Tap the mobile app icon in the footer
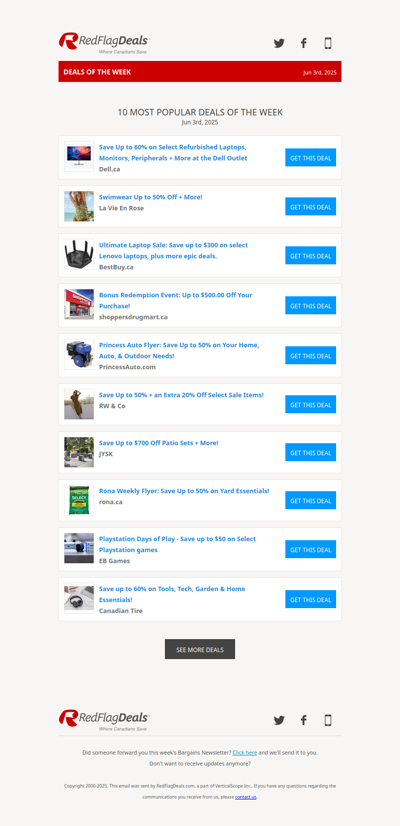 pyautogui.click(x=328, y=720)
